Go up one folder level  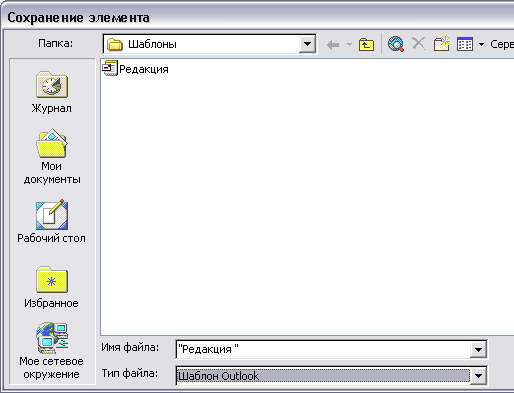pos(366,44)
